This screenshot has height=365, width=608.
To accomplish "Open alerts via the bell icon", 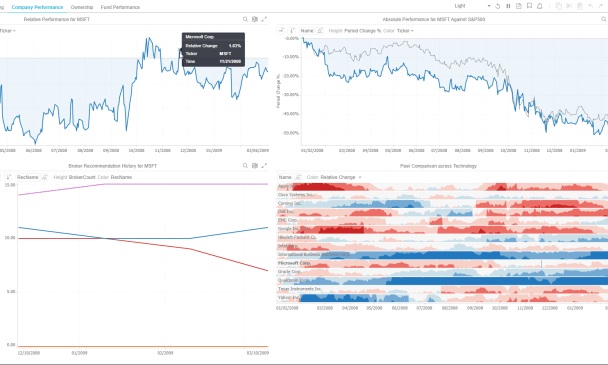I will point(540,6).
